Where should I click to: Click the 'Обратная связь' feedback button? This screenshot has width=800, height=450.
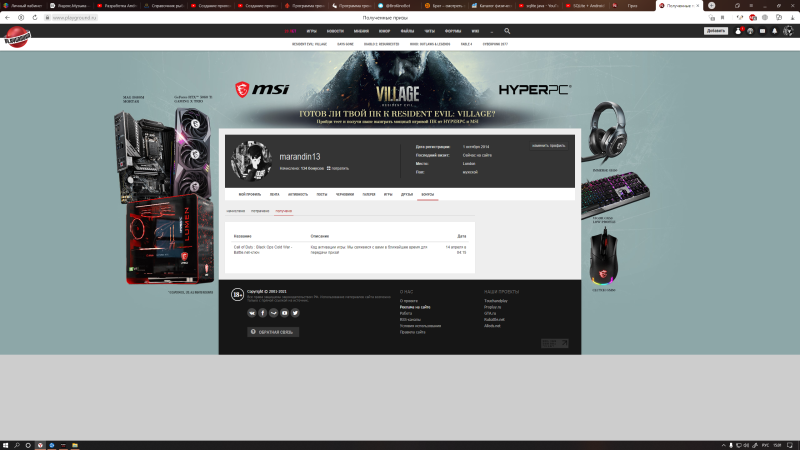(273, 332)
